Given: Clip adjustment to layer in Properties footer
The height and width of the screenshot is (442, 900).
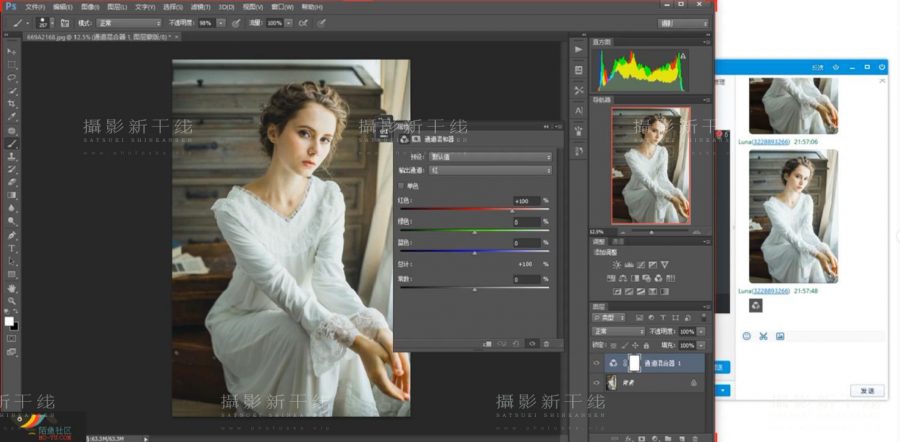Looking at the screenshot, I should [487, 344].
